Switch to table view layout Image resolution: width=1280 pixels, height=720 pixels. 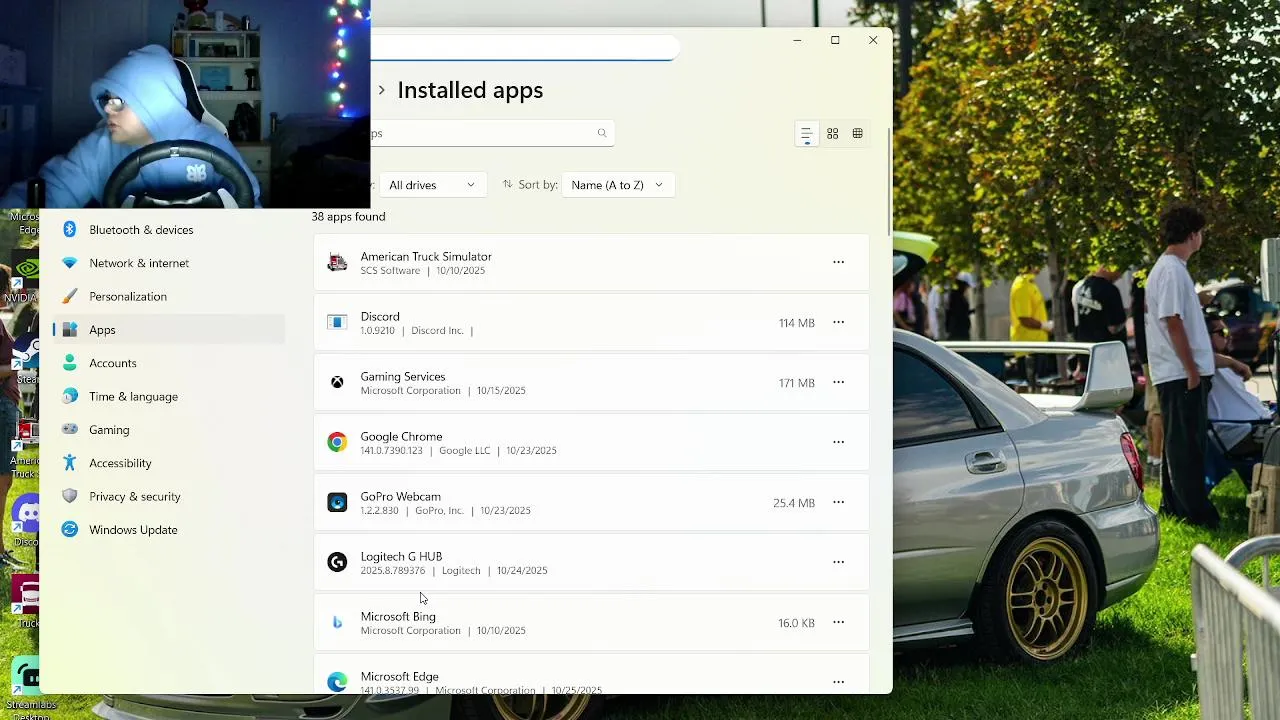click(857, 133)
